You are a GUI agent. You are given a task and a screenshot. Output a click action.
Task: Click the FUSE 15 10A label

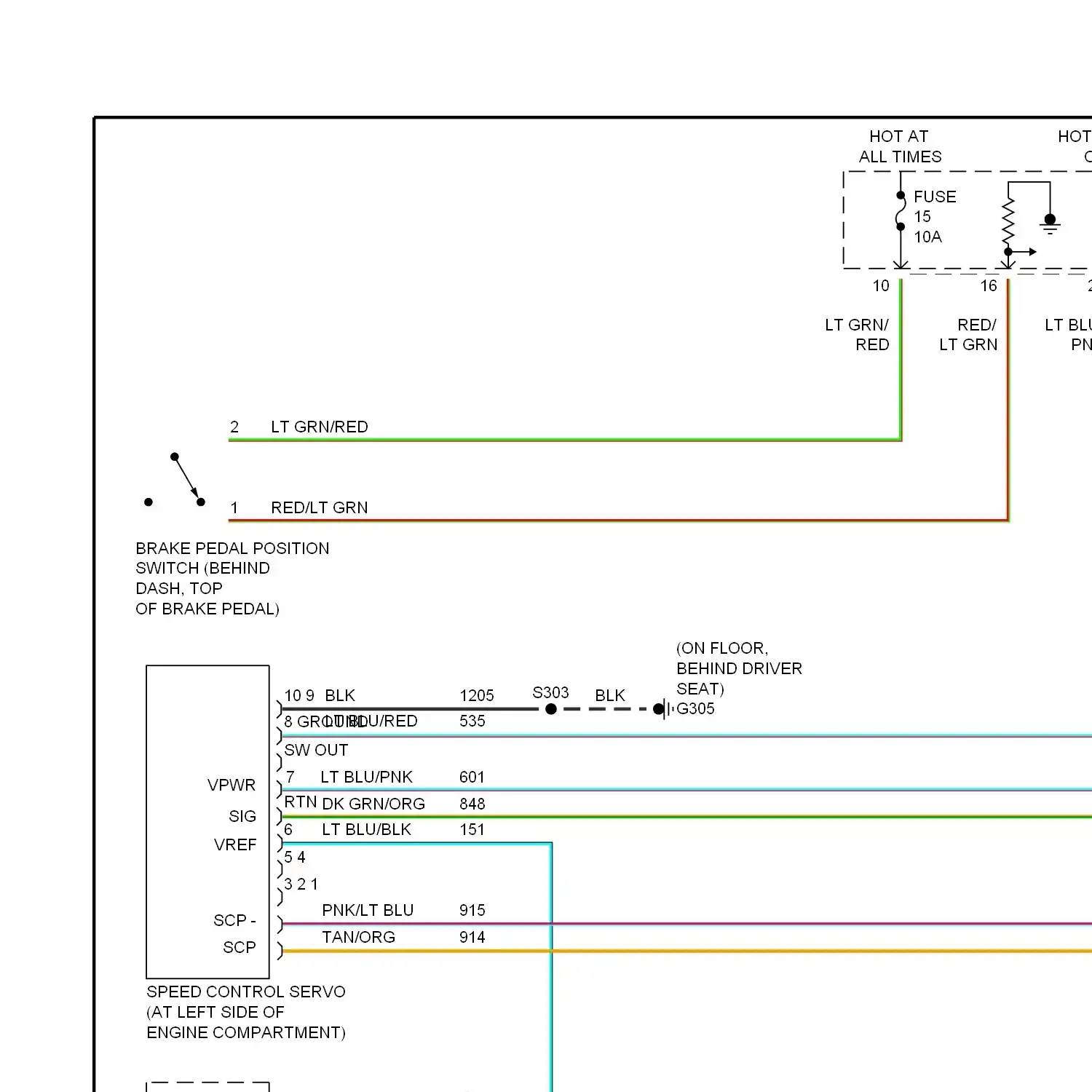pos(935,217)
